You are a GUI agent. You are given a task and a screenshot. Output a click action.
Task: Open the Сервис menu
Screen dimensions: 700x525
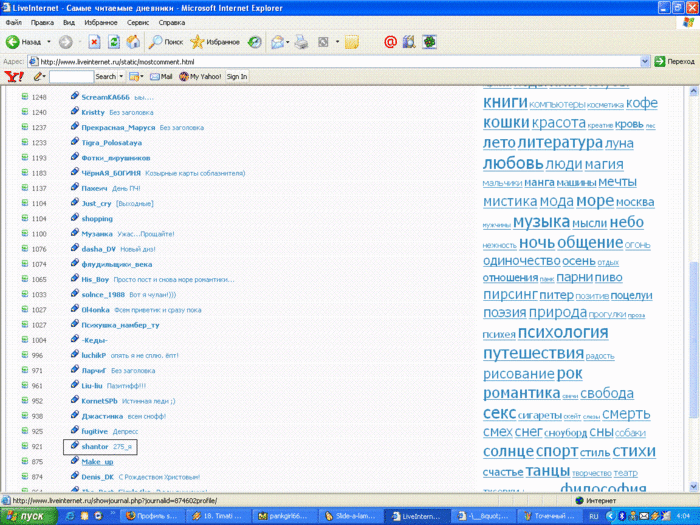coord(138,22)
